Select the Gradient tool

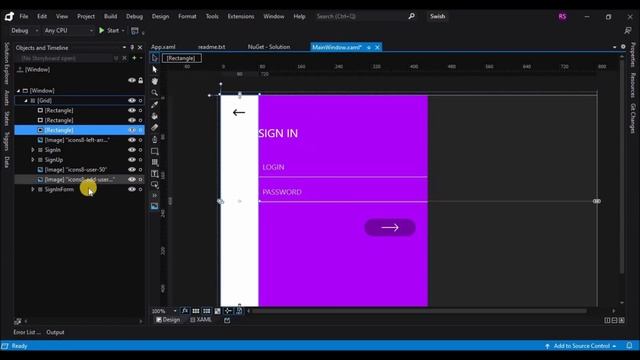(x=155, y=128)
